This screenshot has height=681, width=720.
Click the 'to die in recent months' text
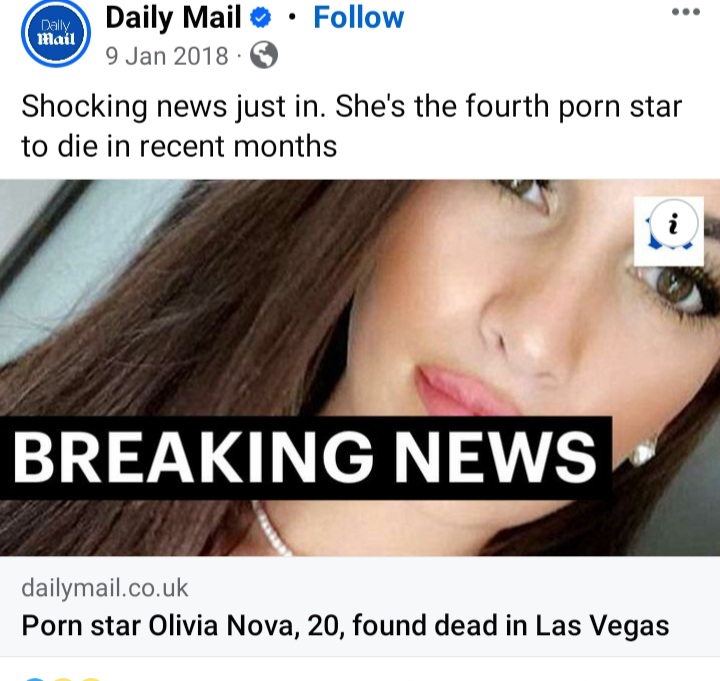179,146
